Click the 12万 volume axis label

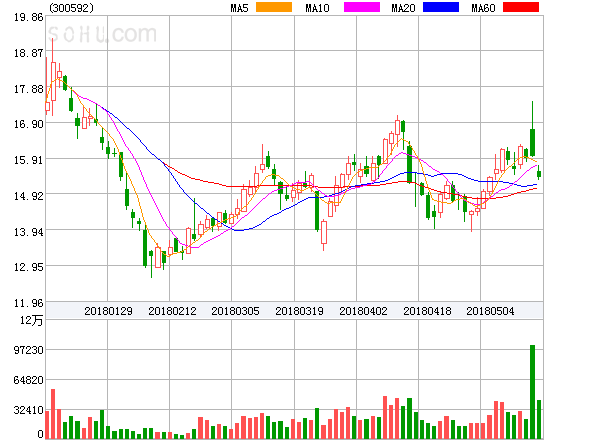32,320
